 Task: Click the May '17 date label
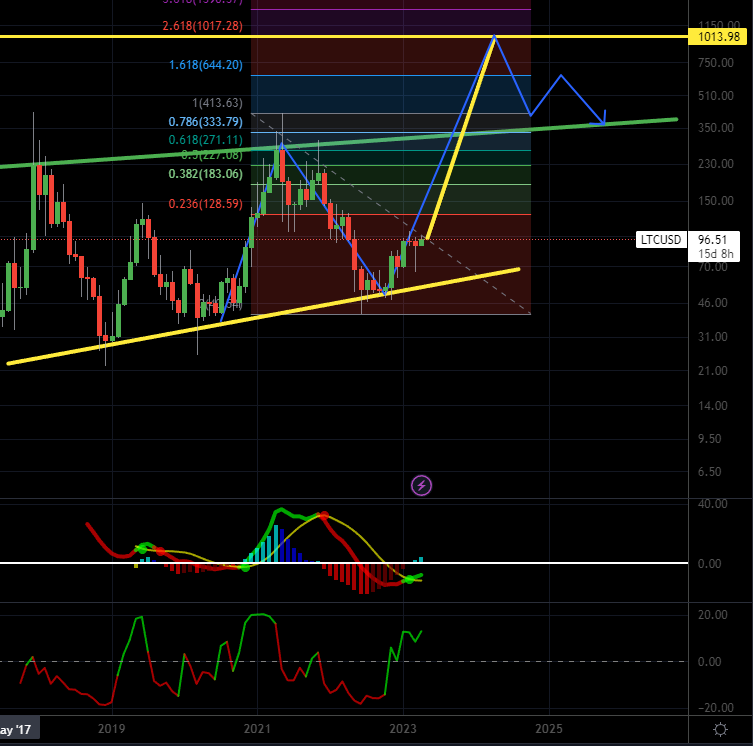18,730
